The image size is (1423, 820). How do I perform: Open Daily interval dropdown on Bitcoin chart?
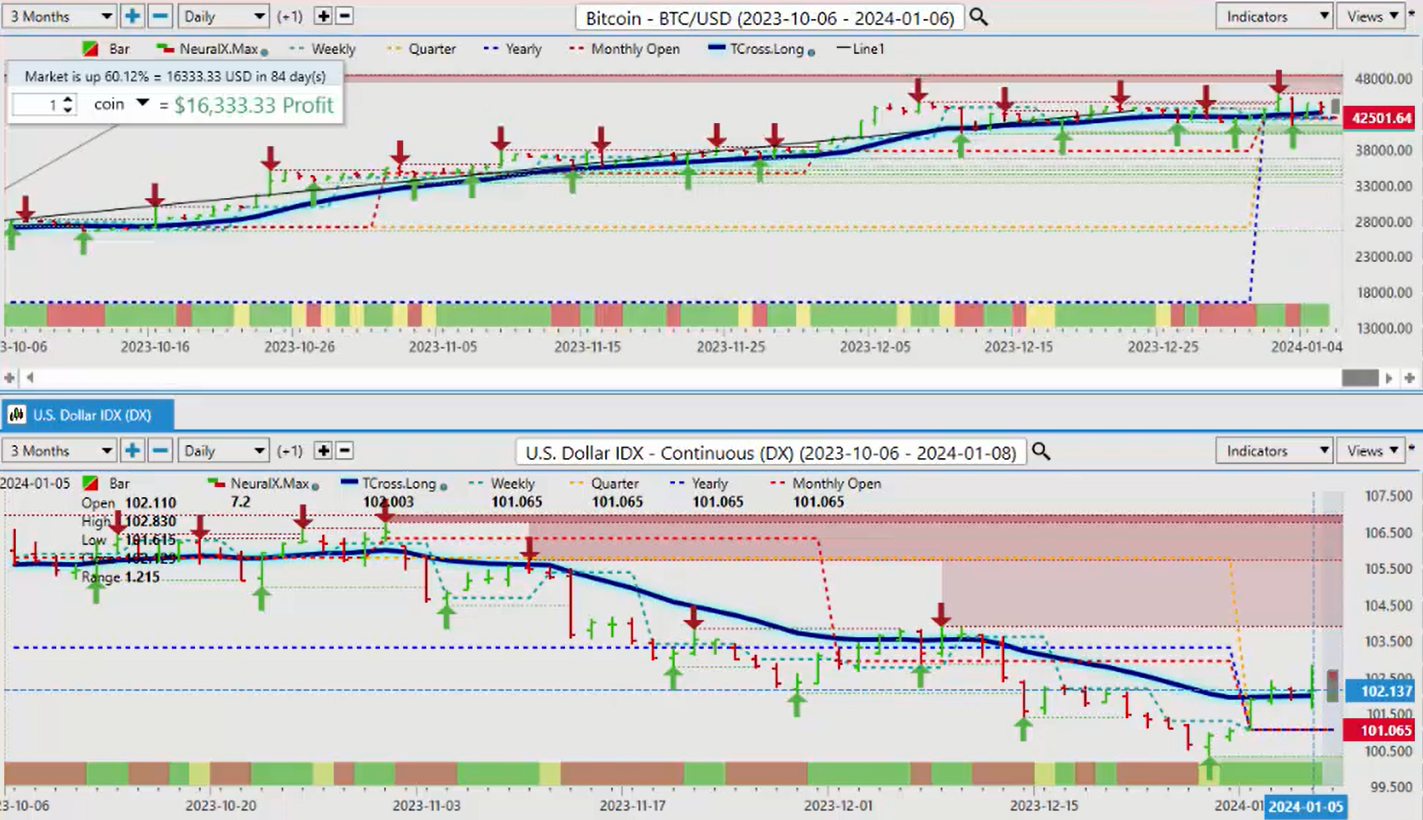224,16
